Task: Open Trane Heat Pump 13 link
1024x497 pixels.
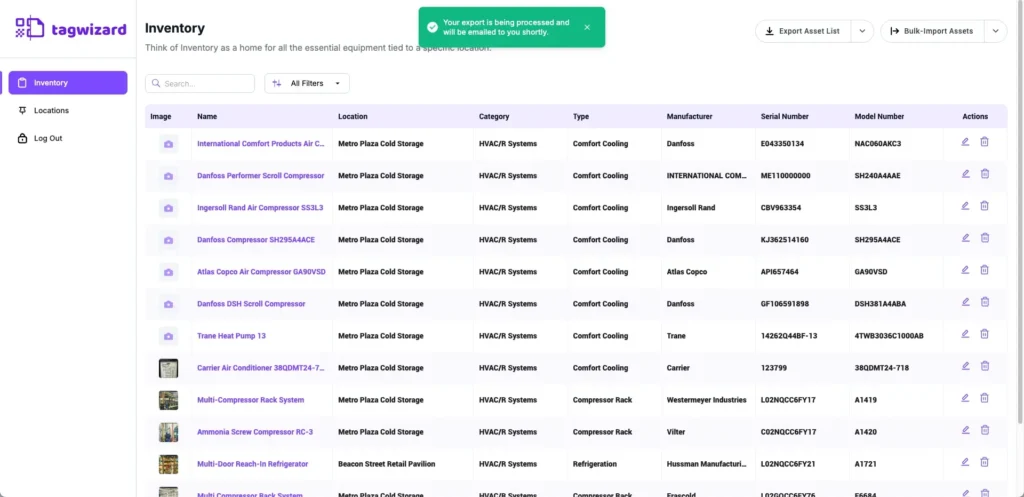Action: pyautogui.click(x=231, y=336)
